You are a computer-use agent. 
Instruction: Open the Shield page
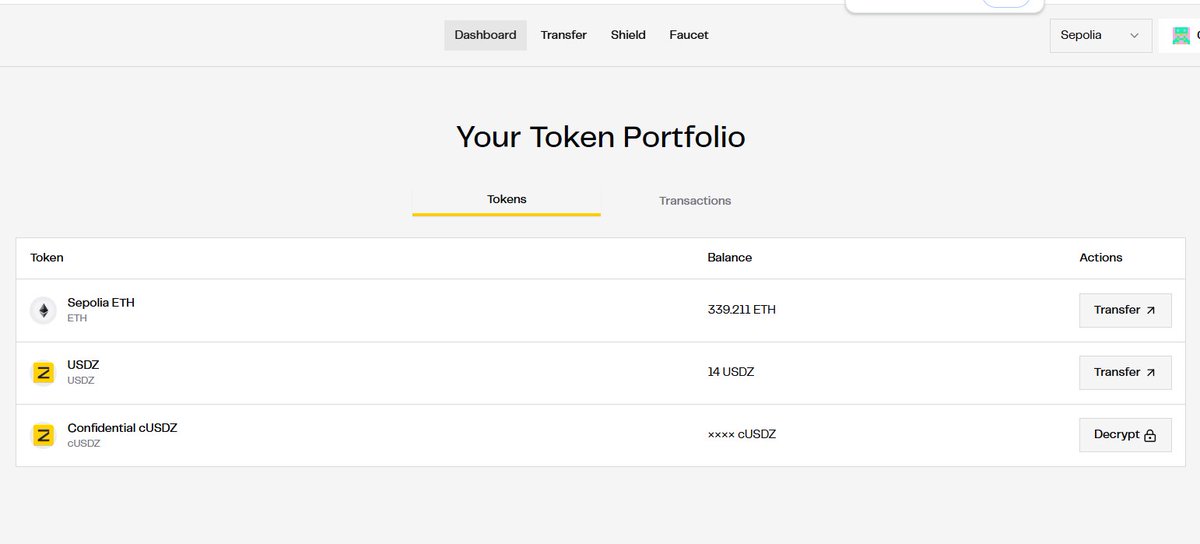(x=628, y=35)
